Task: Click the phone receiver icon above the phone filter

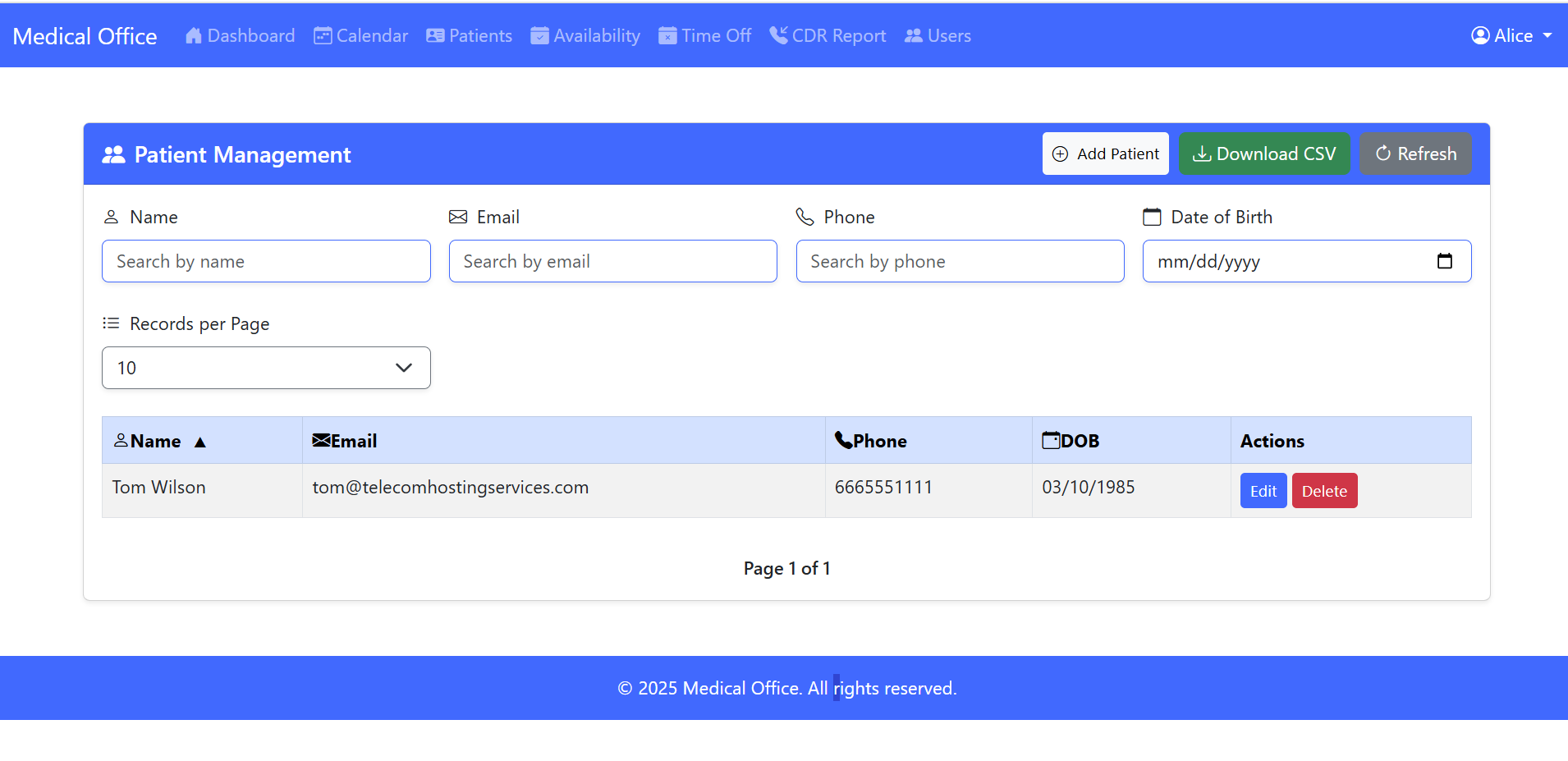Action: (805, 216)
